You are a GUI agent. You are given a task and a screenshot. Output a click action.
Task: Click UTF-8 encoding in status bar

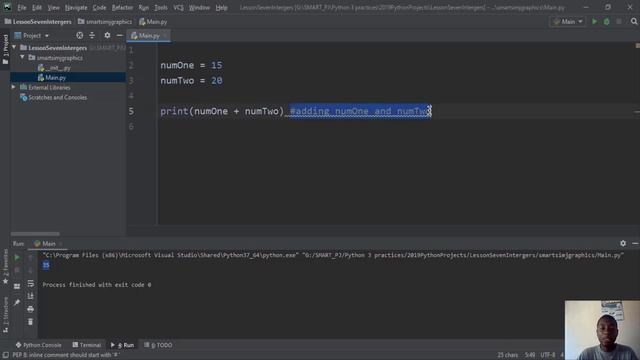(x=548, y=355)
